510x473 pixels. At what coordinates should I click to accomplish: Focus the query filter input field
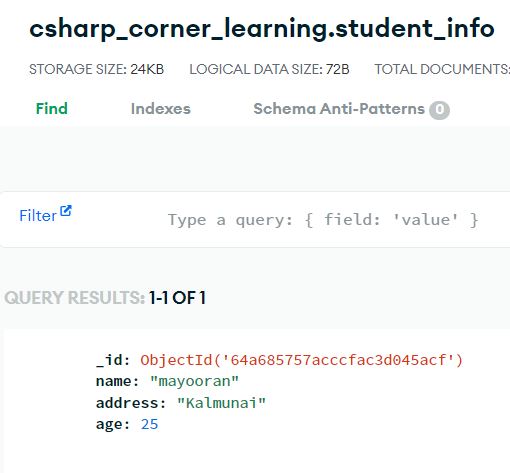323,220
